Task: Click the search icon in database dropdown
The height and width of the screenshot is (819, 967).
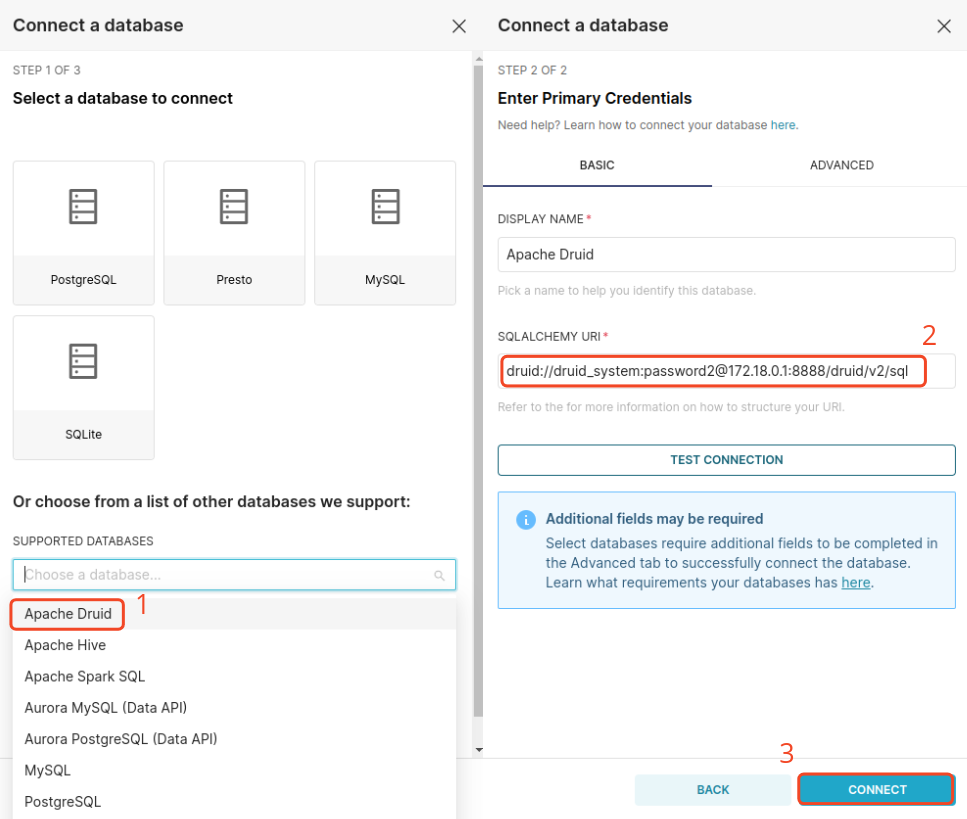Action: pyautogui.click(x=439, y=575)
